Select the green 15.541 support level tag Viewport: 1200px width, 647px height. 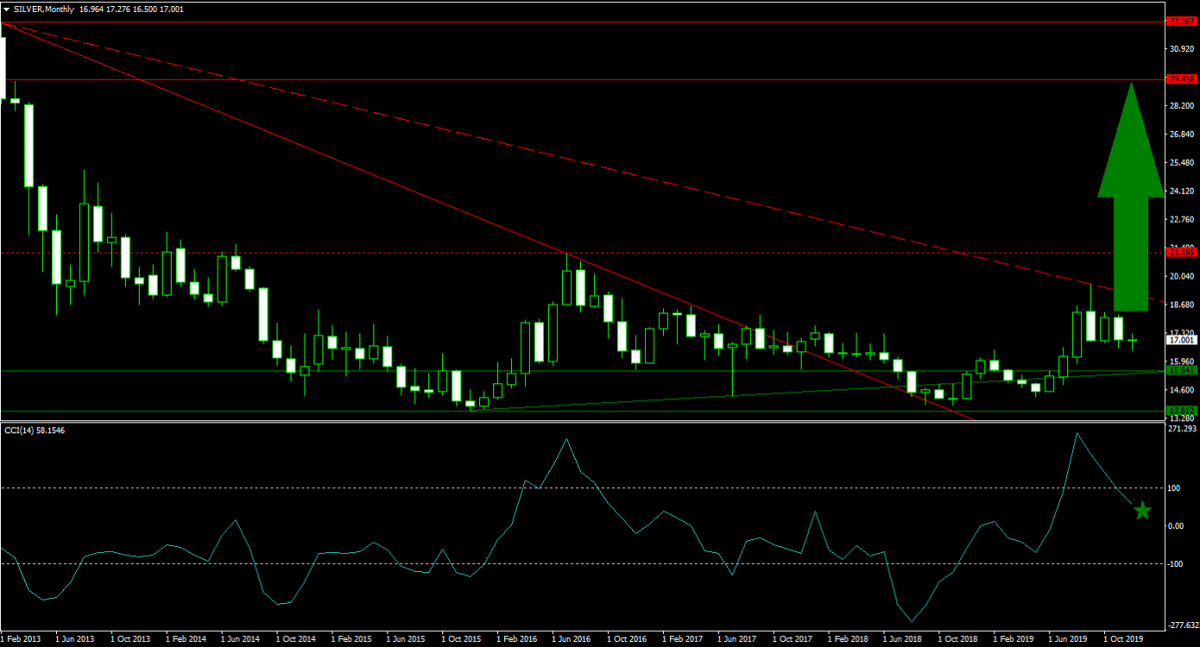point(1181,370)
